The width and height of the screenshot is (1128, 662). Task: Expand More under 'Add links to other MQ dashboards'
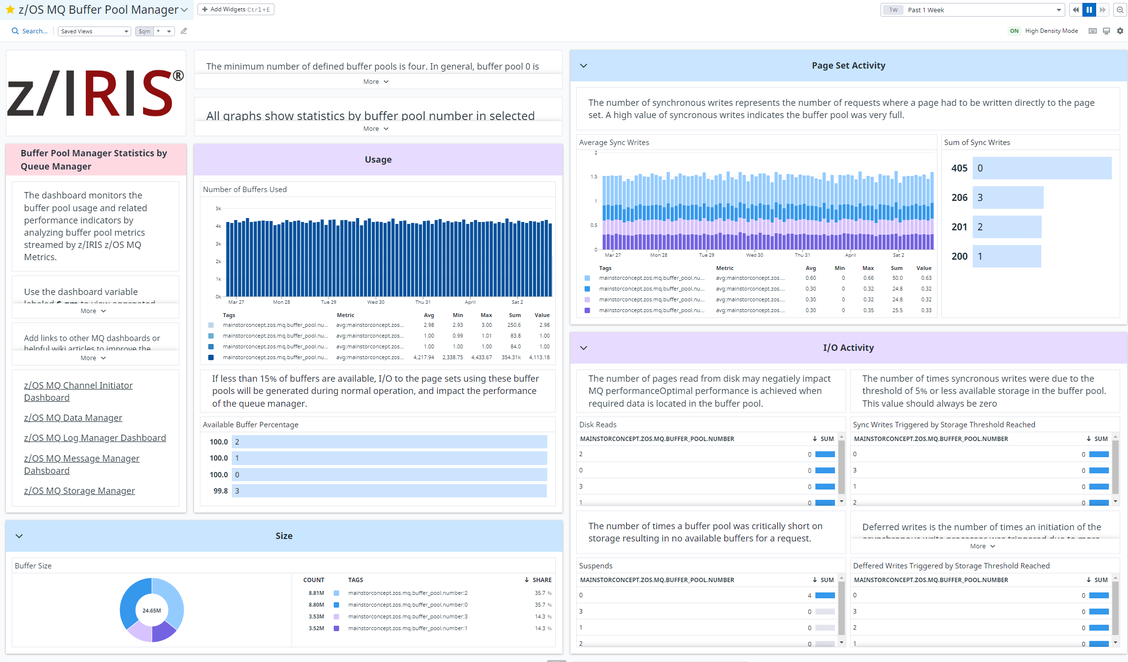point(93,358)
